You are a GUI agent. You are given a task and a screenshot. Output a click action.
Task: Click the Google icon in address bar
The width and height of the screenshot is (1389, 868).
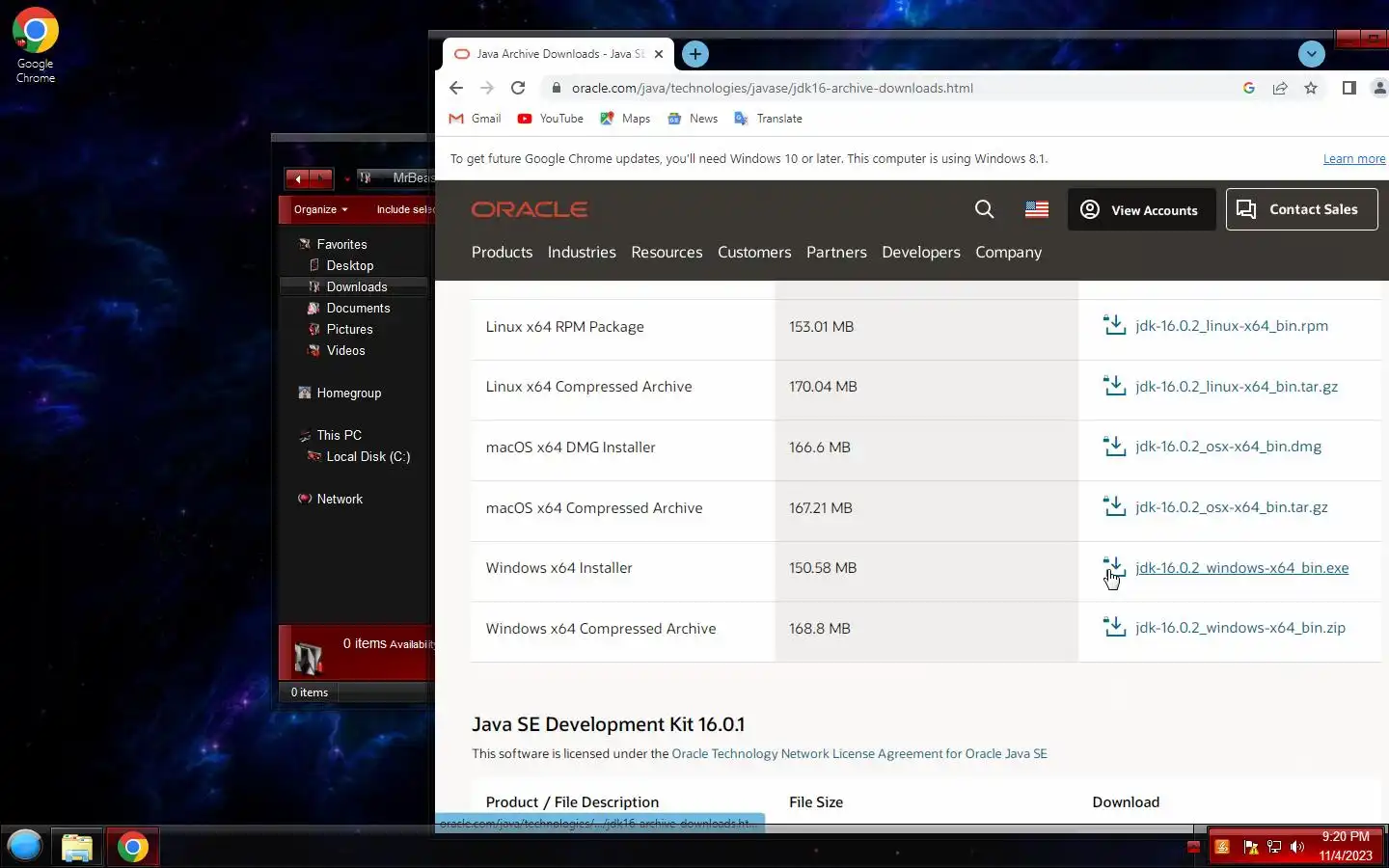tap(1249, 88)
